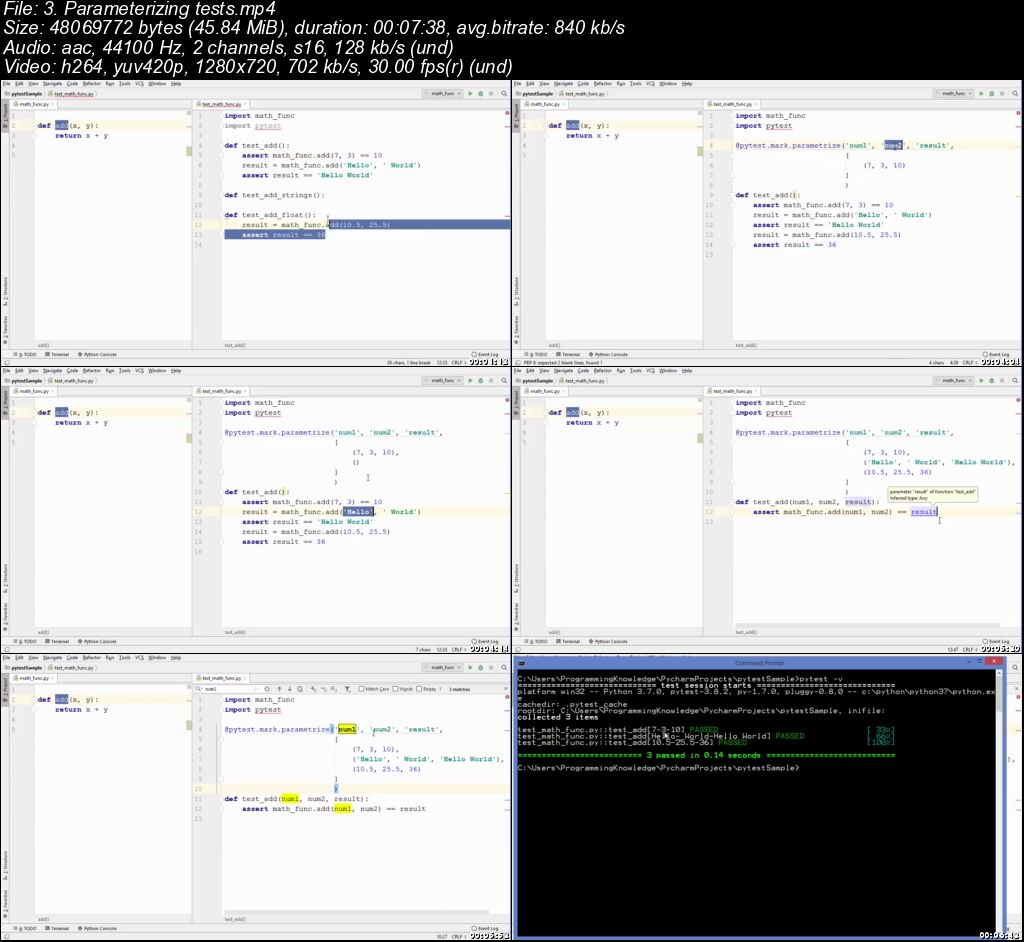
Task: Click the Stop icon in top-left frame toolbar
Action: [491, 93]
